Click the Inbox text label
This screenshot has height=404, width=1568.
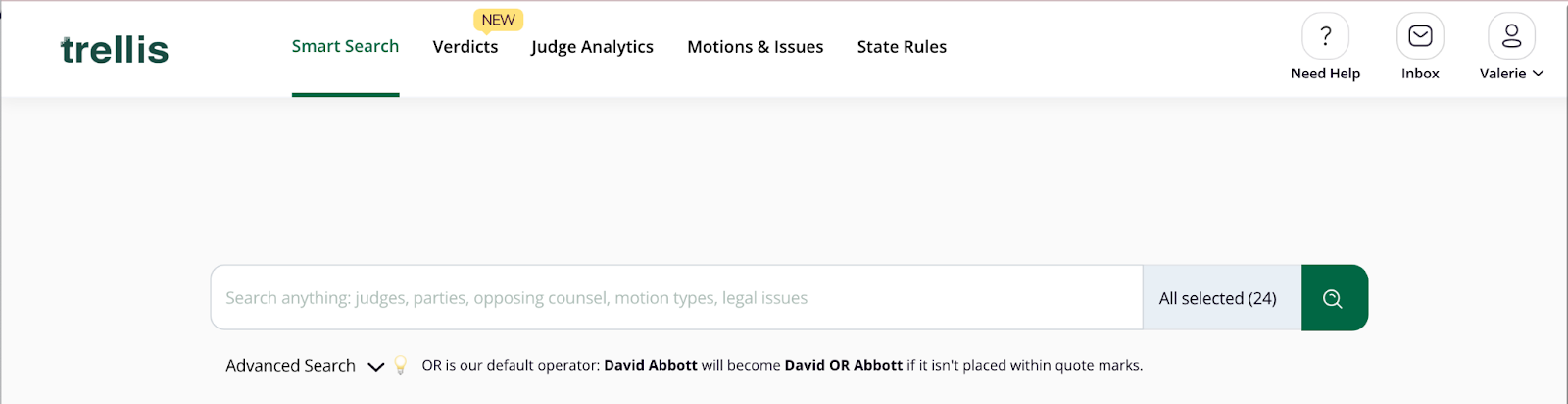point(1420,74)
